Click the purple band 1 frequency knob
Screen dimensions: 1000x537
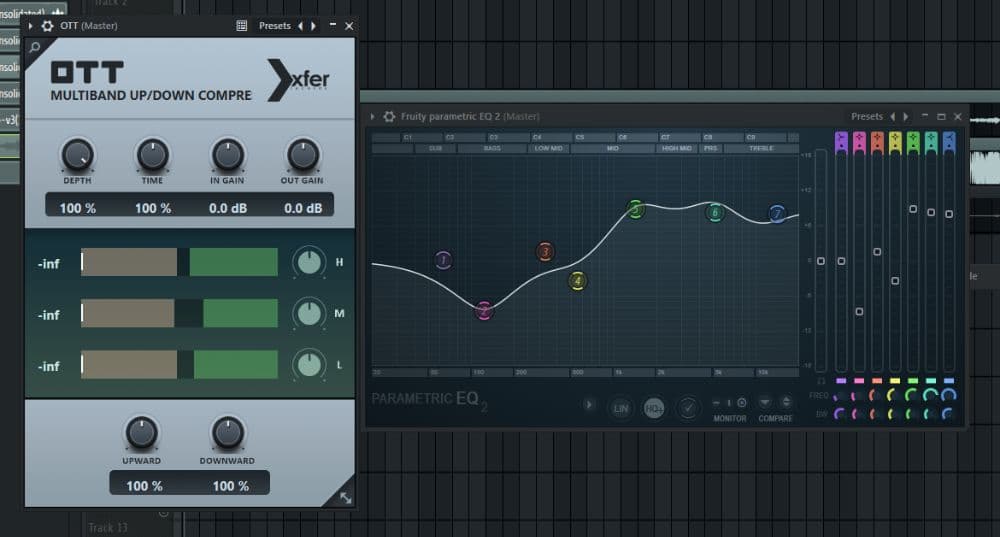coord(840,396)
